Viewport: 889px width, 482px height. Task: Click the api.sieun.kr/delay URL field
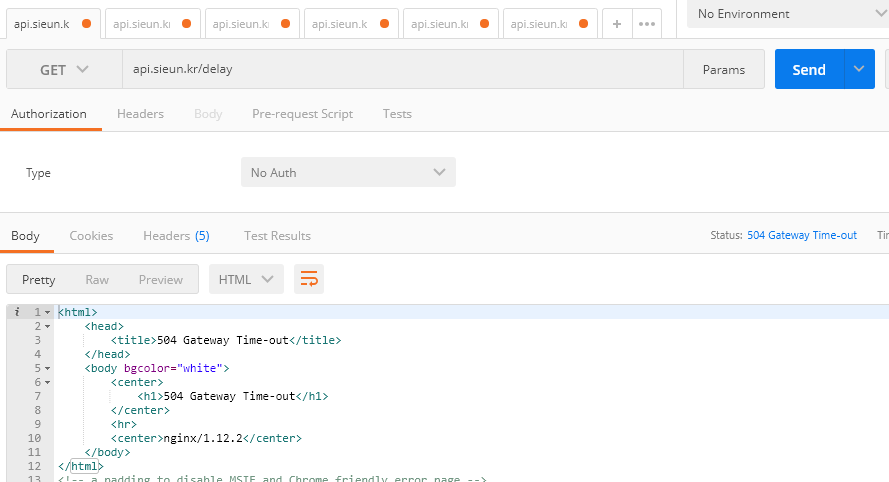coord(403,69)
